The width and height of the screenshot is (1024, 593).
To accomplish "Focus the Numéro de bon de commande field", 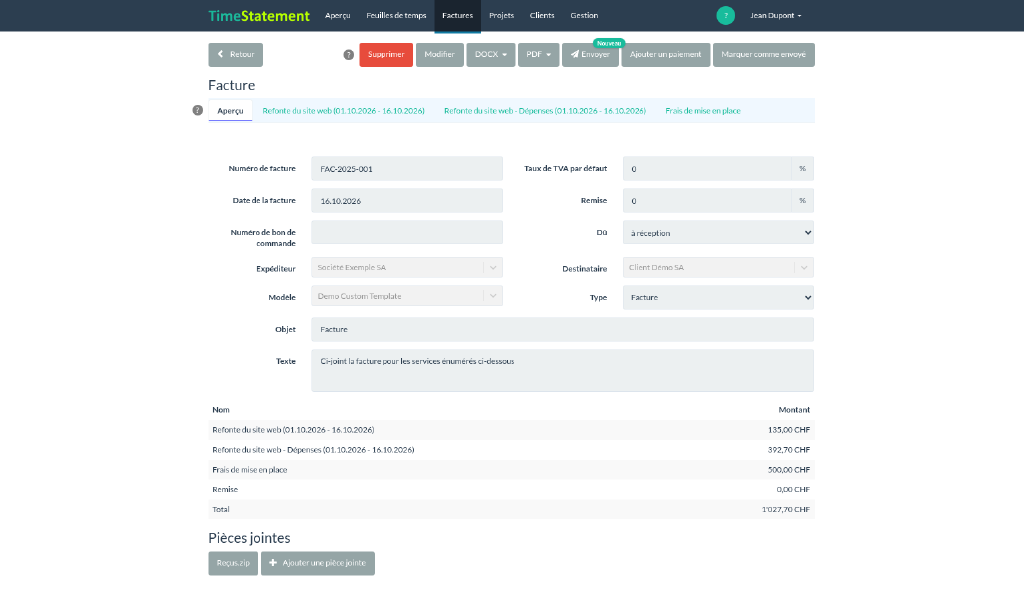I will click(x=407, y=232).
